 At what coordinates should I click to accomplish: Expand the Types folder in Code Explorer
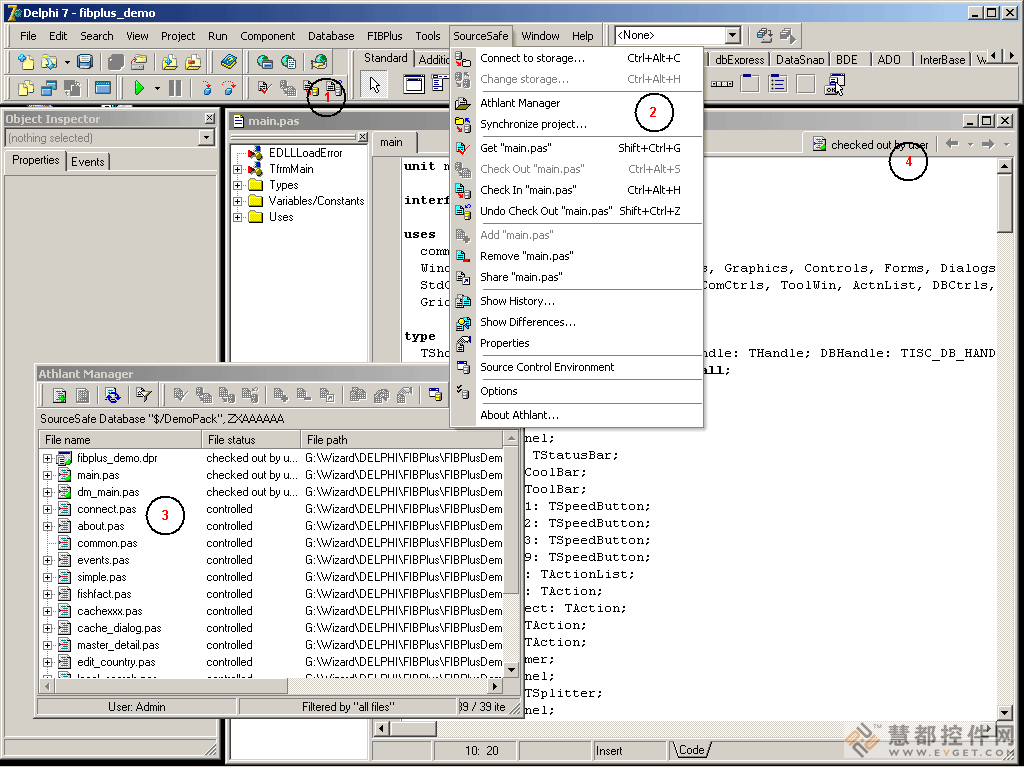click(x=237, y=185)
